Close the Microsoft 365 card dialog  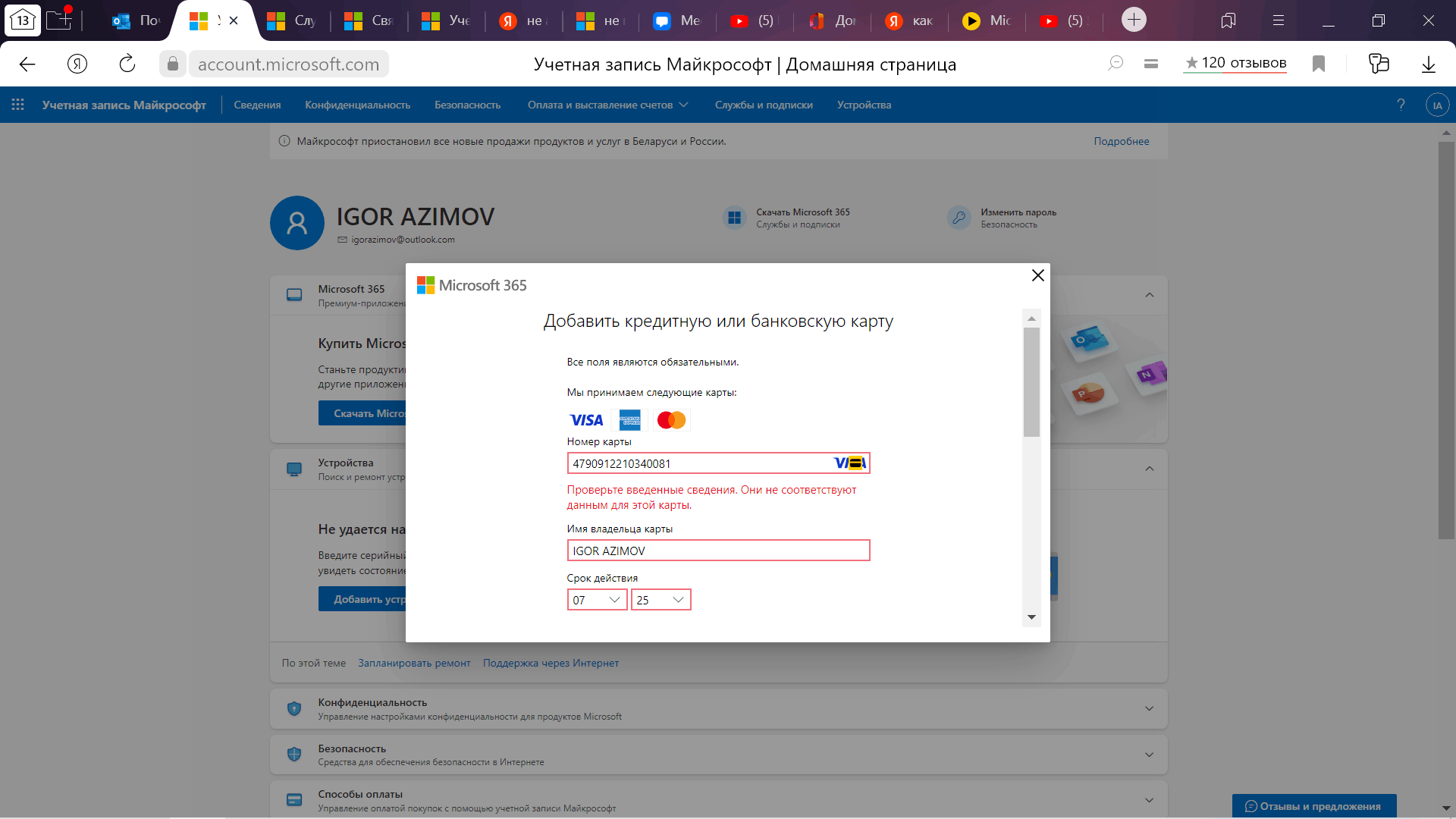(1038, 275)
